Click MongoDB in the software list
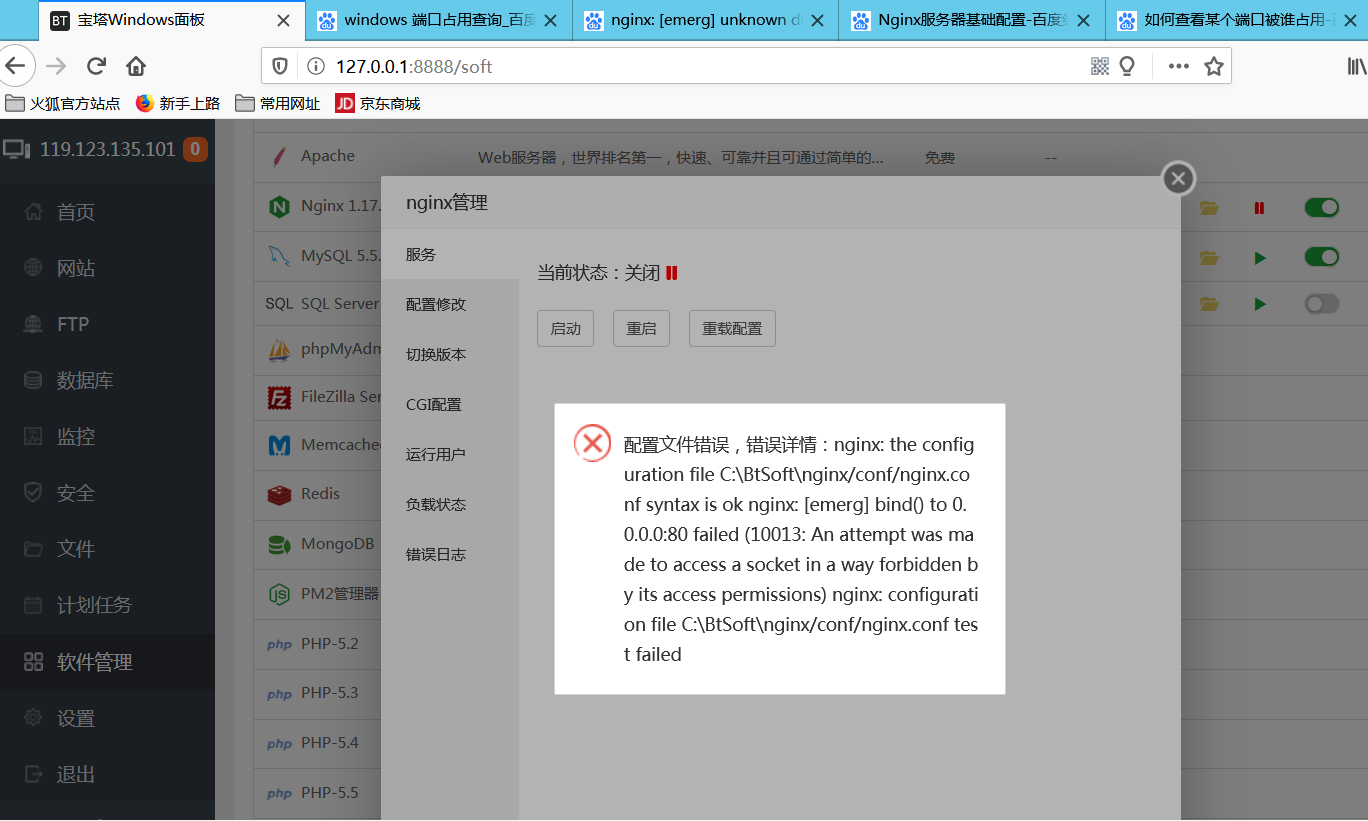This screenshot has width=1368, height=821. (x=338, y=544)
